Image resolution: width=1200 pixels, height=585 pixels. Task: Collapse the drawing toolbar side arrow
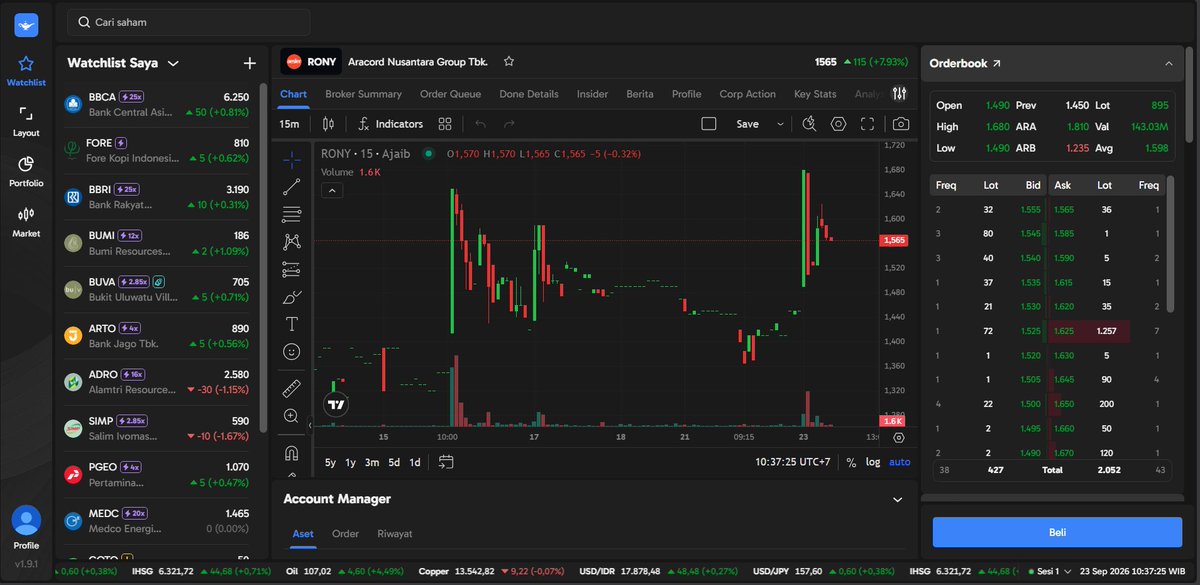(x=310, y=425)
